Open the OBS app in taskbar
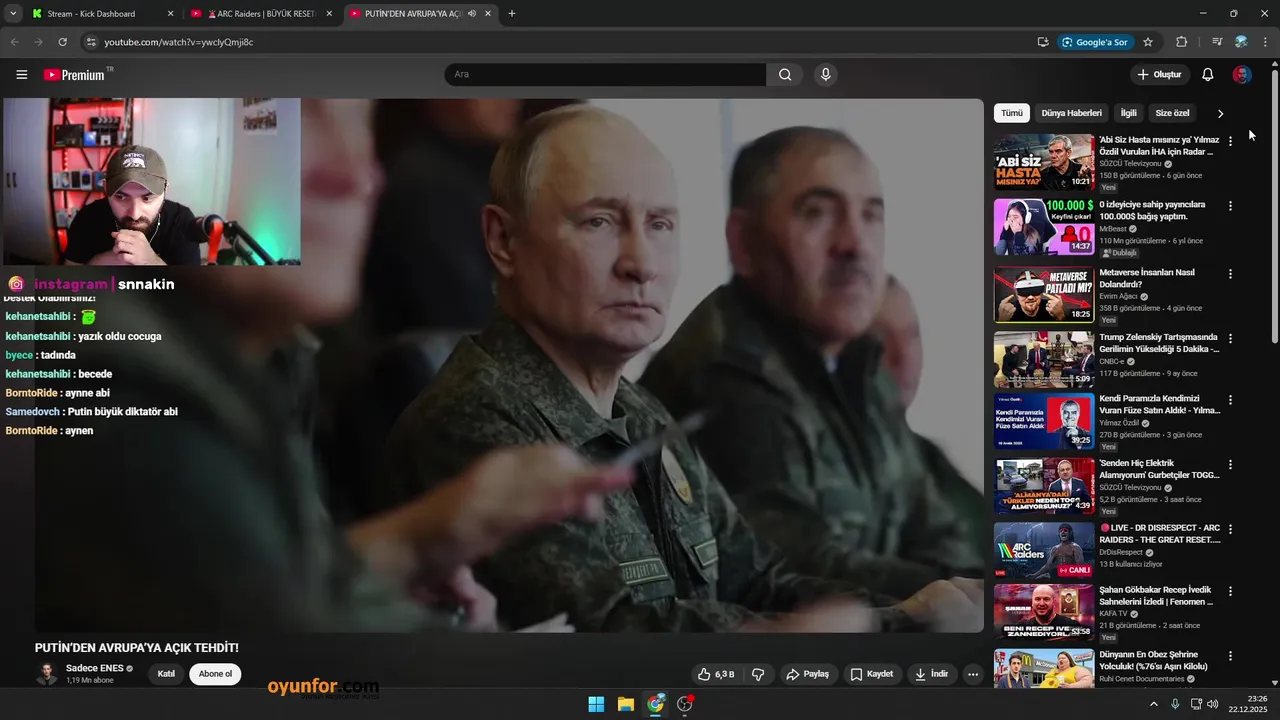The height and width of the screenshot is (720, 1280). (685, 704)
